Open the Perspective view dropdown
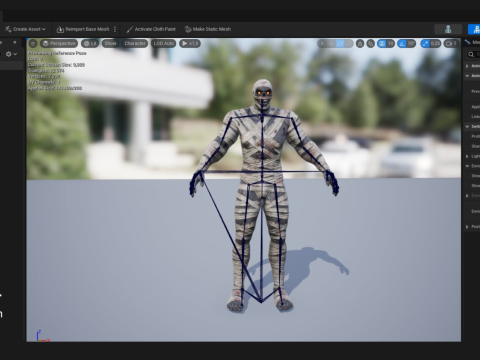480x360 pixels. coord(59,43)
